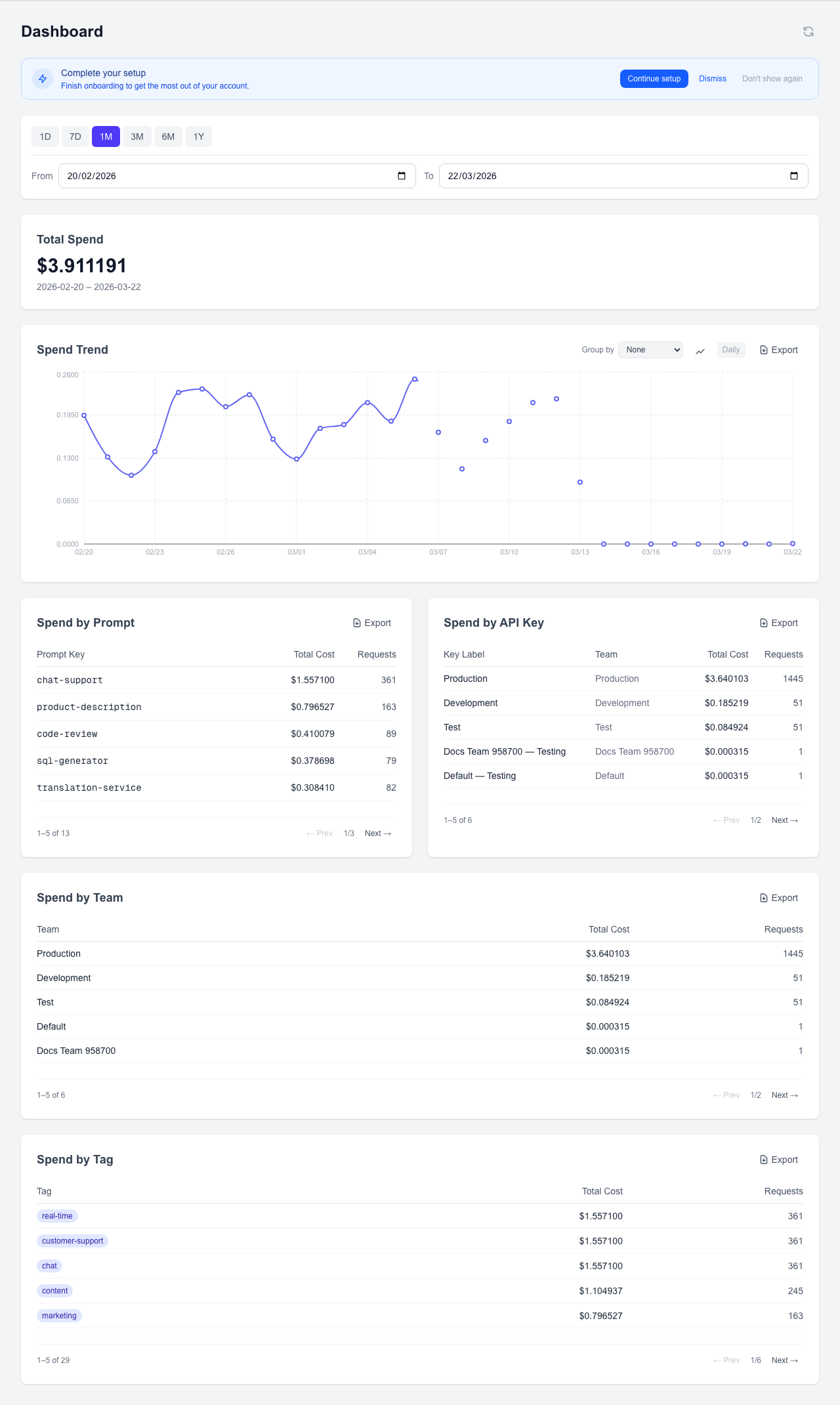Image resolution: width=840 pixels, height=1405 pixels.
Task: Go to next page of Spend by Prompt
Action: 378,833
